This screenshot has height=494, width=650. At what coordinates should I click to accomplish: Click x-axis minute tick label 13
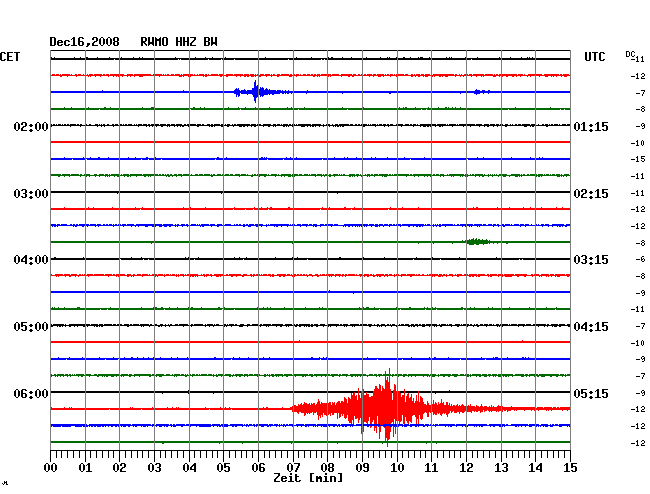[501, 467]
